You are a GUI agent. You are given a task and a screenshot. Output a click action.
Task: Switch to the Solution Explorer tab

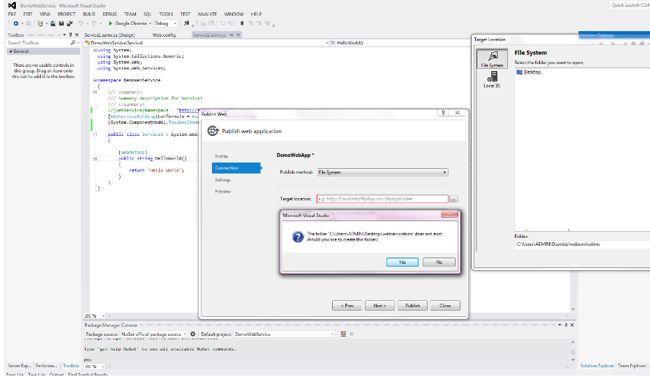click(x=597, y=366)
